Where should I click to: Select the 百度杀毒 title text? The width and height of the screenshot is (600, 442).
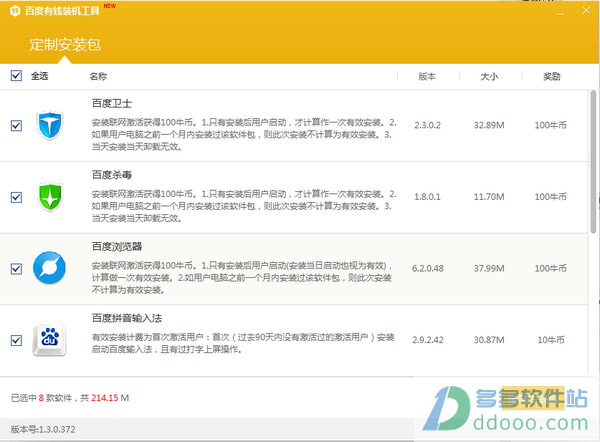click(x=112, y=175)
